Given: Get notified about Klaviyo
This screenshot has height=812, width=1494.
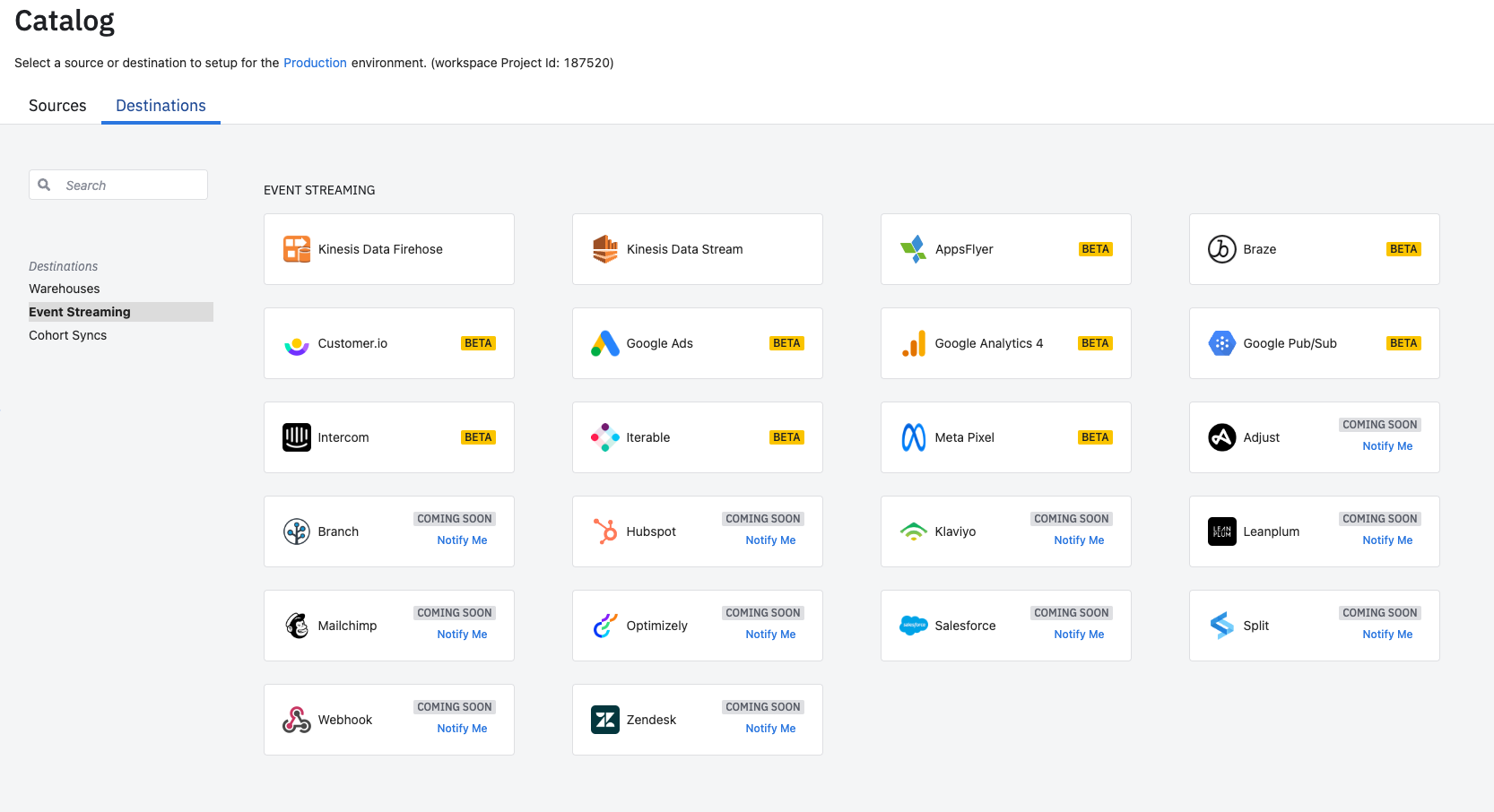Looking at the screenshot, I should tap(1079, 540).
